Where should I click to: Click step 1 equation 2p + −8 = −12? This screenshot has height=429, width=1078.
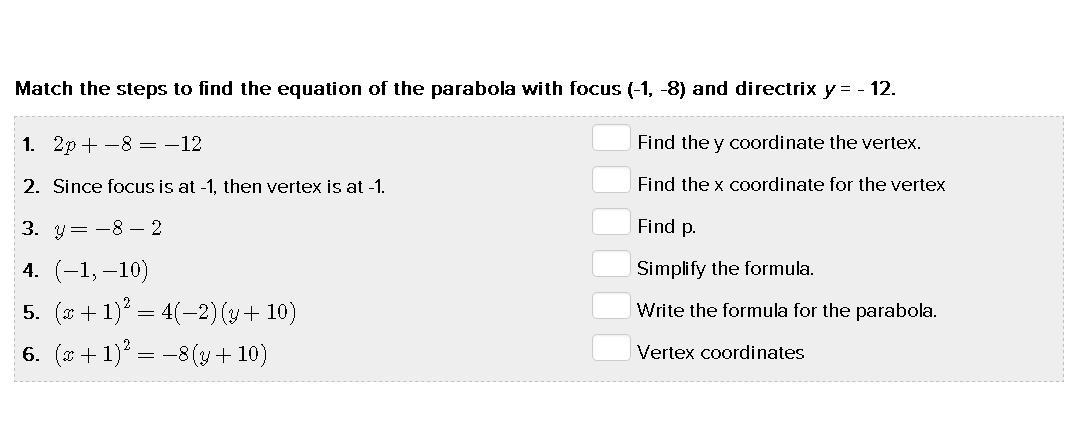pos(127,144)
